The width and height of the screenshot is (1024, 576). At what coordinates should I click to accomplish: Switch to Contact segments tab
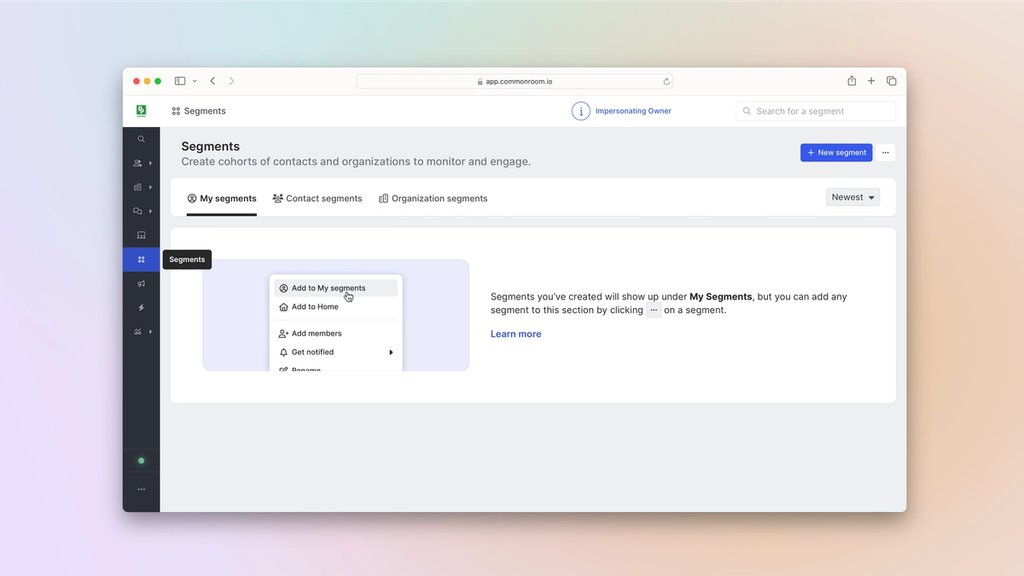(x=317, y=199)
